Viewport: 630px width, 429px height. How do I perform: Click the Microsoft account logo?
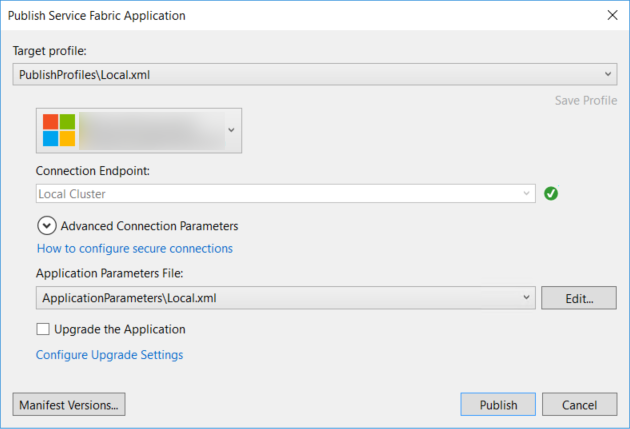click(x=58, y=130)
